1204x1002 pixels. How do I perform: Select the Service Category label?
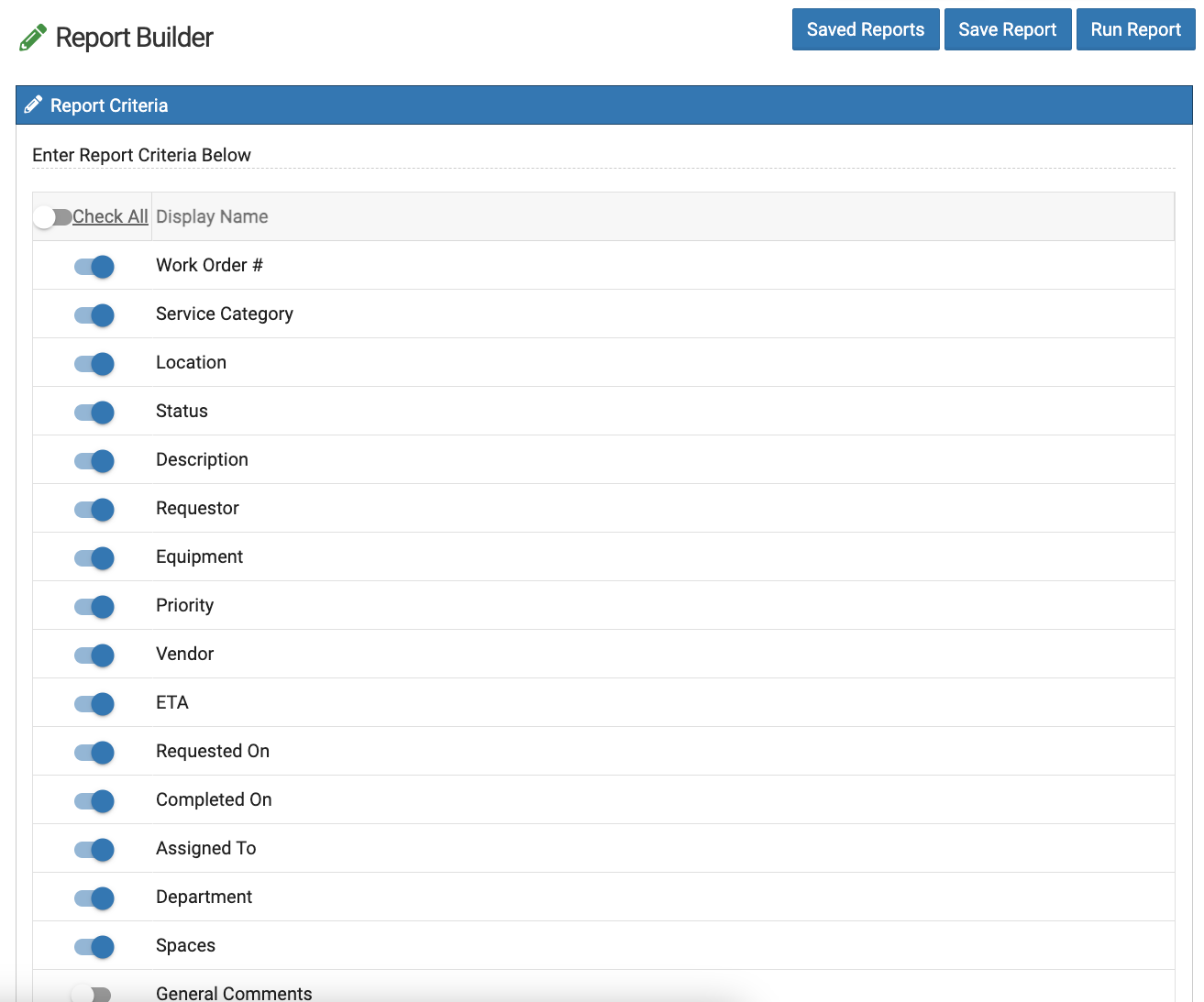point(225,314)
